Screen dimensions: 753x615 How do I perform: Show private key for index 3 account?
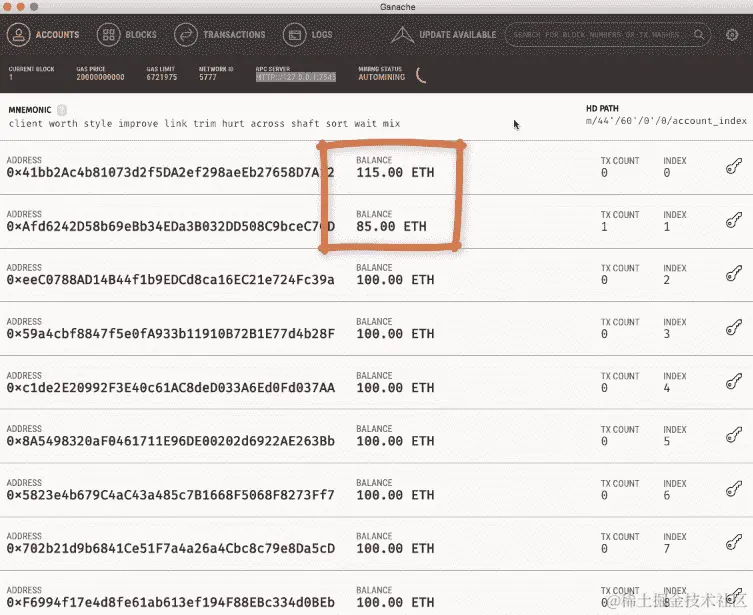click(734, 327)
